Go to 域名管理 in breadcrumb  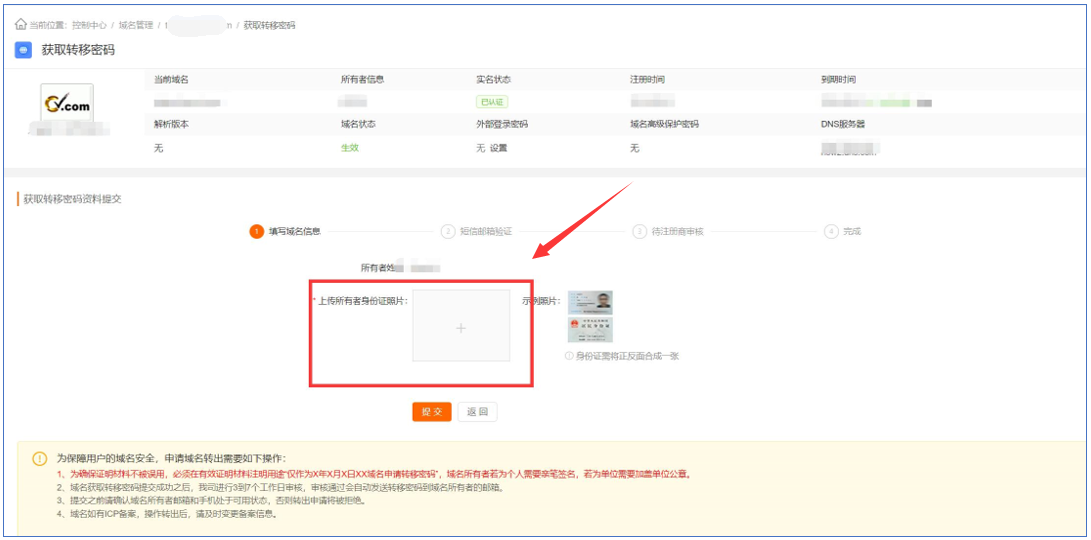(137, 25)
